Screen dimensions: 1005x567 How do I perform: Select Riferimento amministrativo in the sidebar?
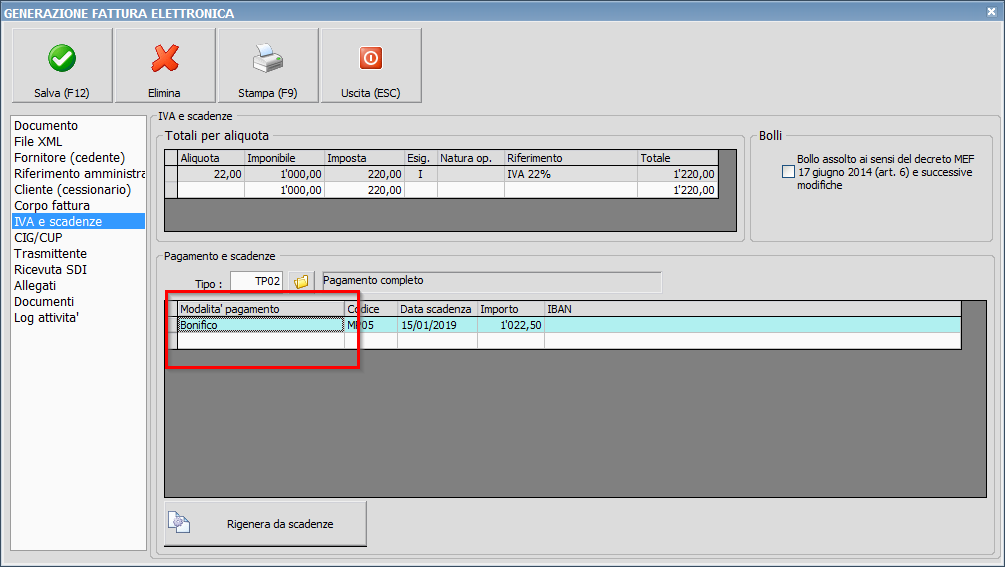pyautogui.click(x=78, y=174)
